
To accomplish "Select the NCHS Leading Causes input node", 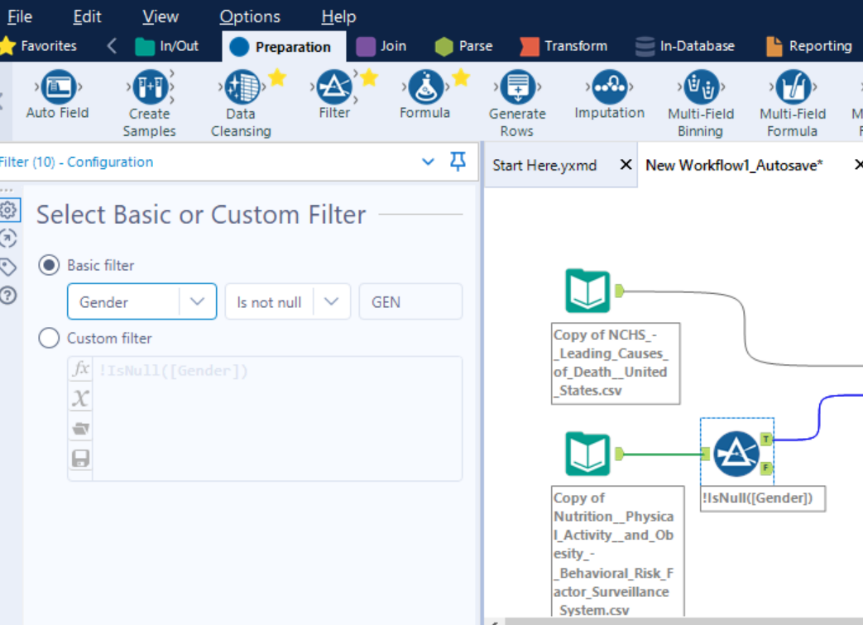I will (587, 291).
